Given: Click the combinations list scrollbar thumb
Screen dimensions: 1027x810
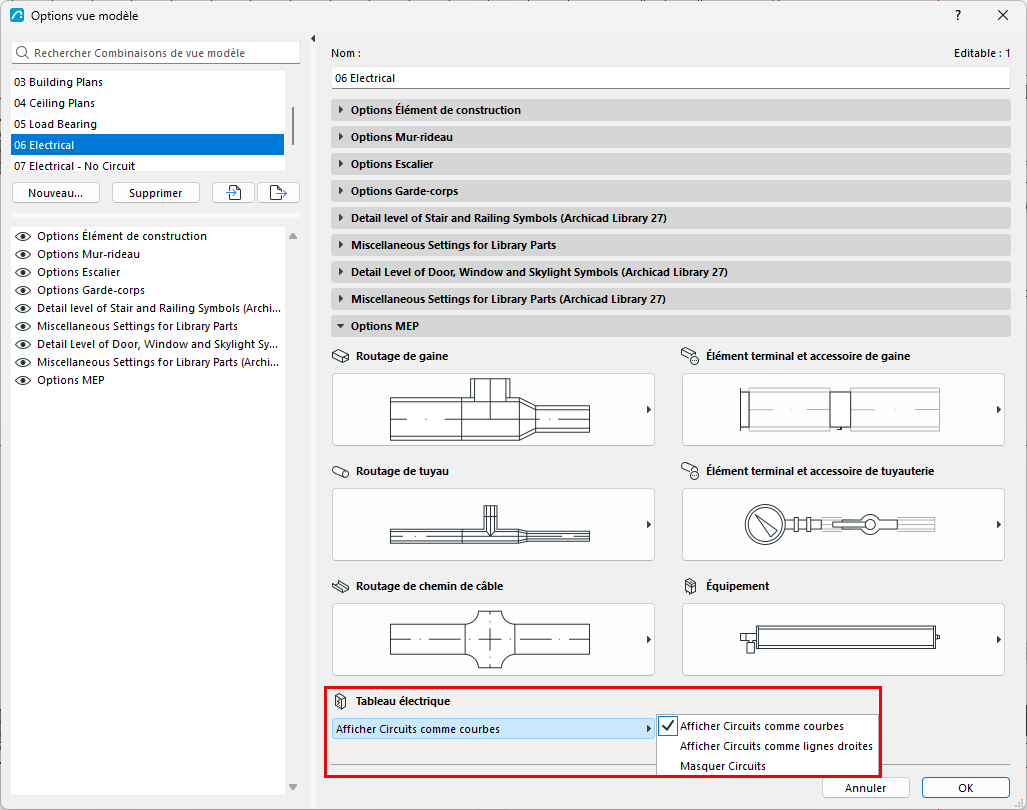Looking at the screenshot, I should point(293,126).
